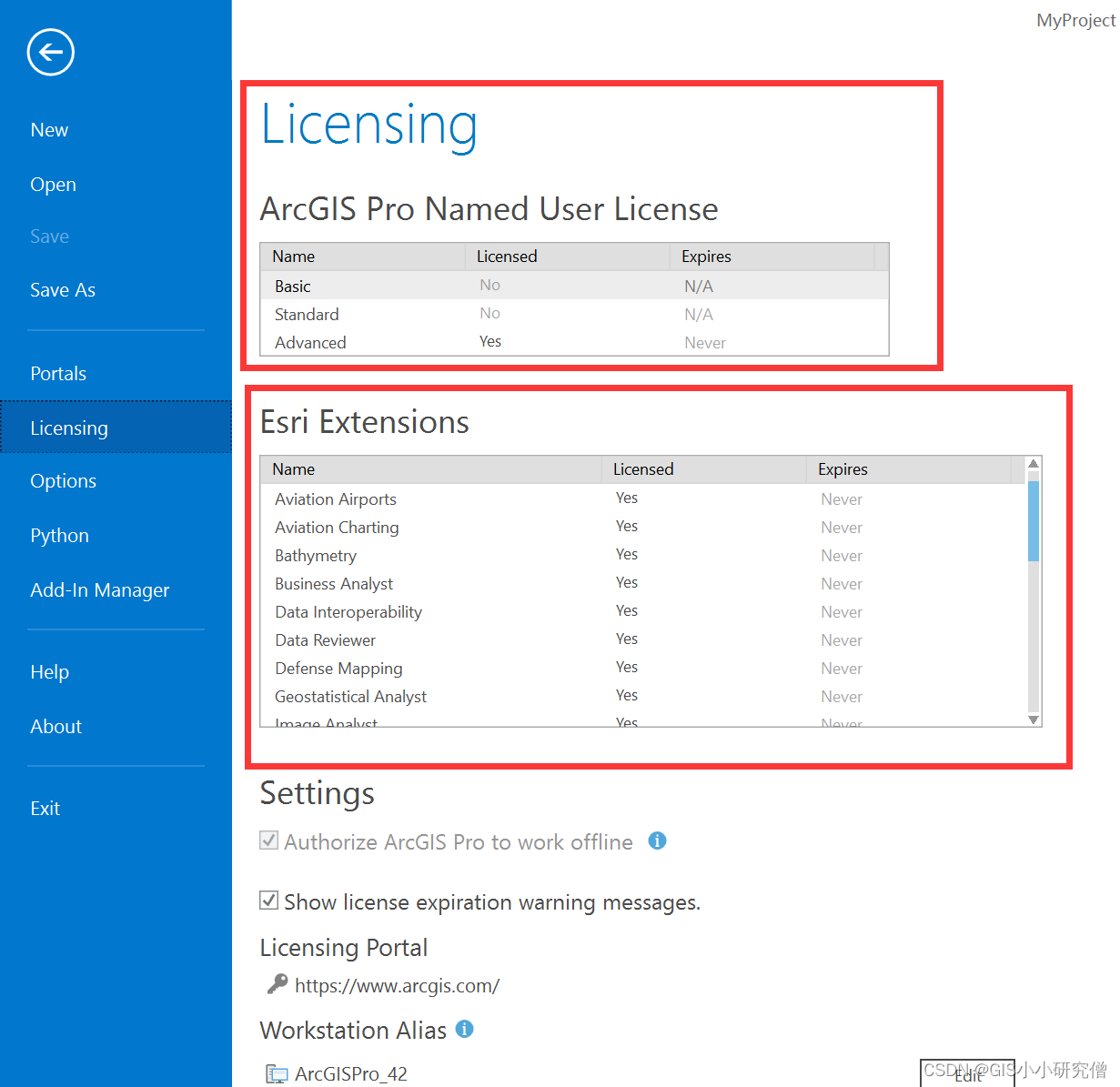The height and width of the screenshot is (1087, 1120).
Task: Select the Bathymetry extension row
Action: coord(643,555)
